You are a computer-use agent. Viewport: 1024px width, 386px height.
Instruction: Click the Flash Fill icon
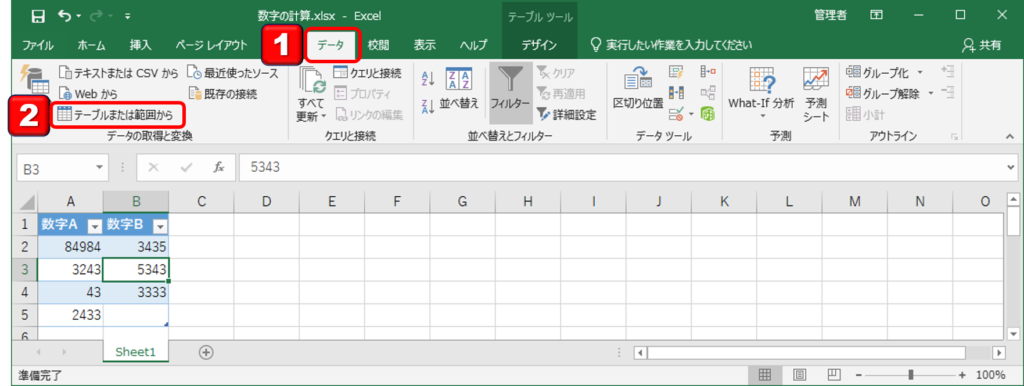(x=676, y=71)
